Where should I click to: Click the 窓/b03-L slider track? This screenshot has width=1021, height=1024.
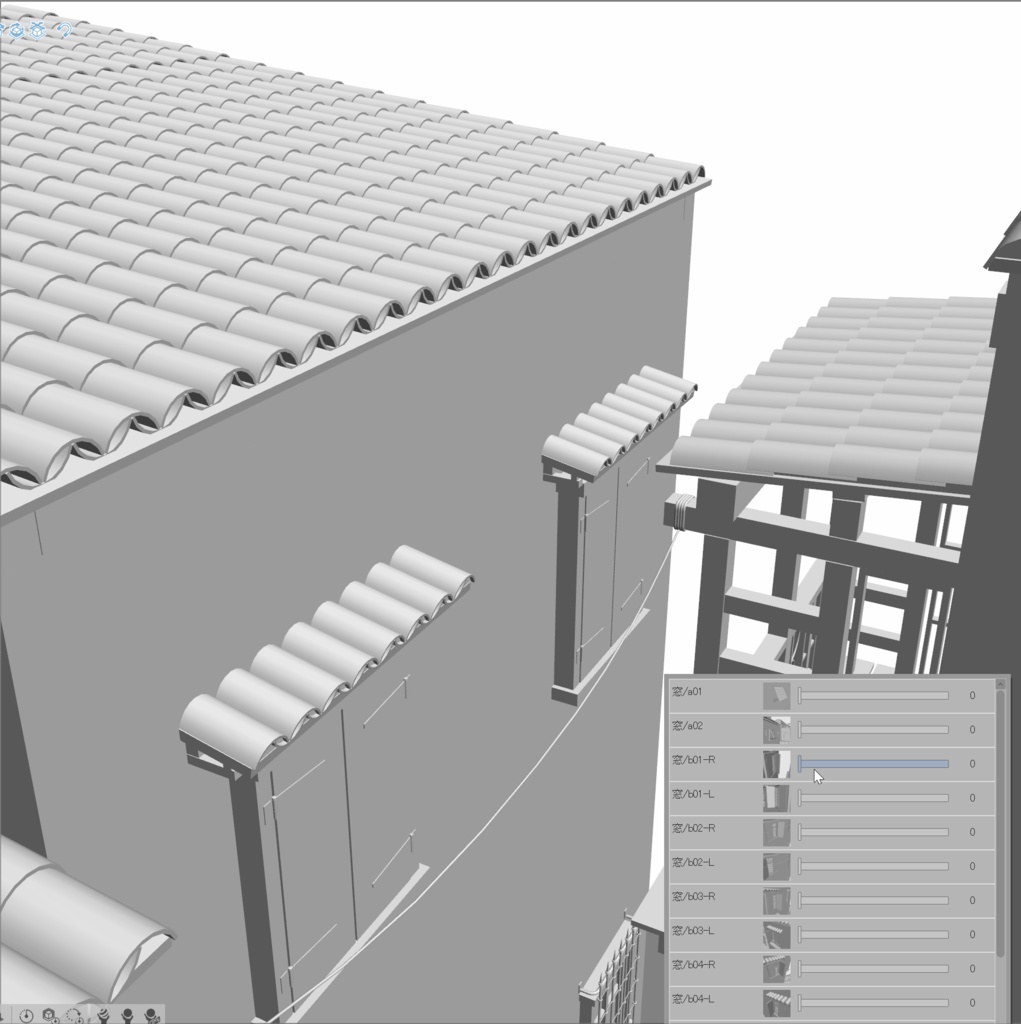coord(873,935)
